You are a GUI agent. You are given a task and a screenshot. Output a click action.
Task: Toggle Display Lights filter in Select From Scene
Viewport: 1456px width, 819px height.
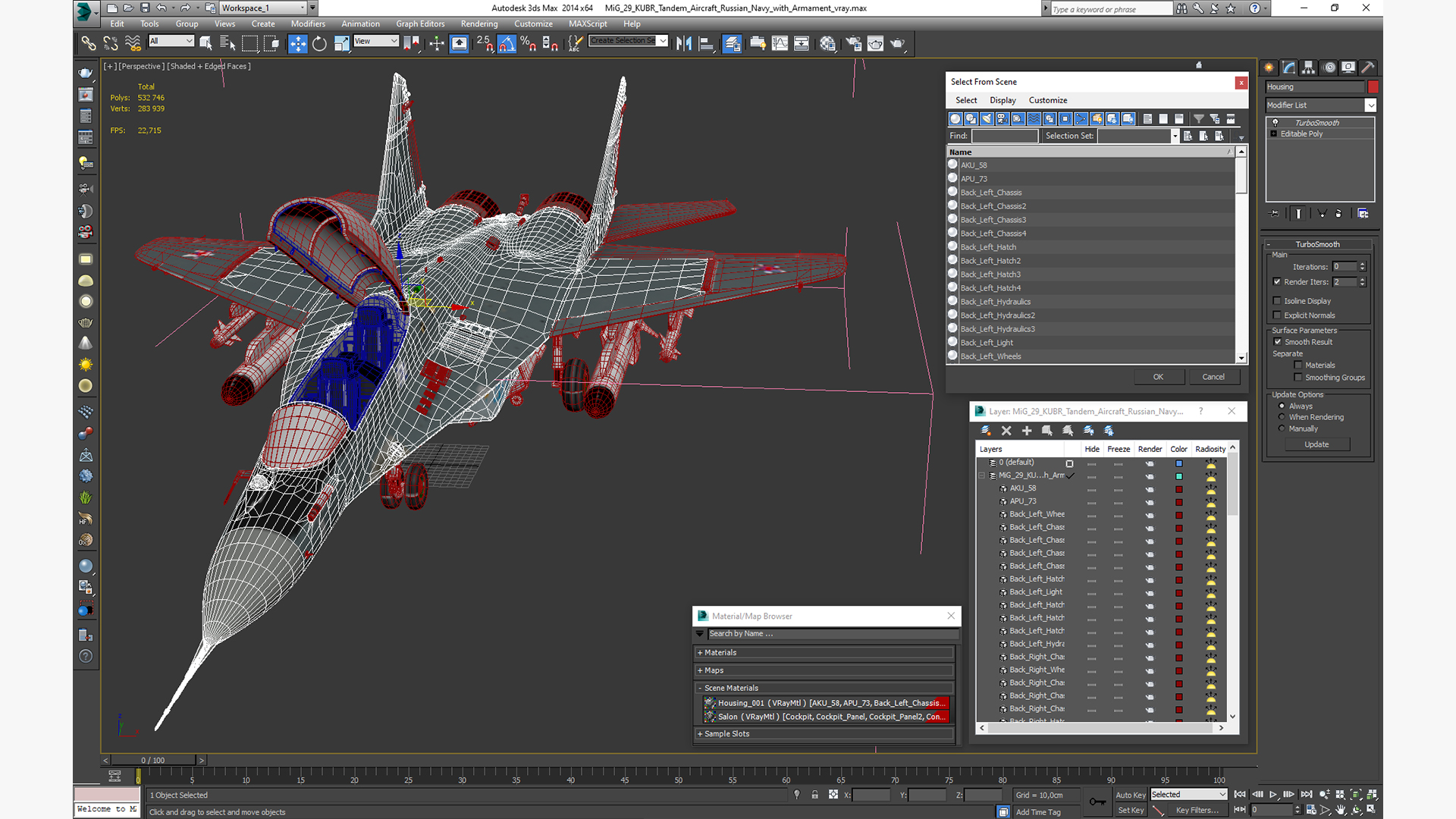click(x=987, y=118)
